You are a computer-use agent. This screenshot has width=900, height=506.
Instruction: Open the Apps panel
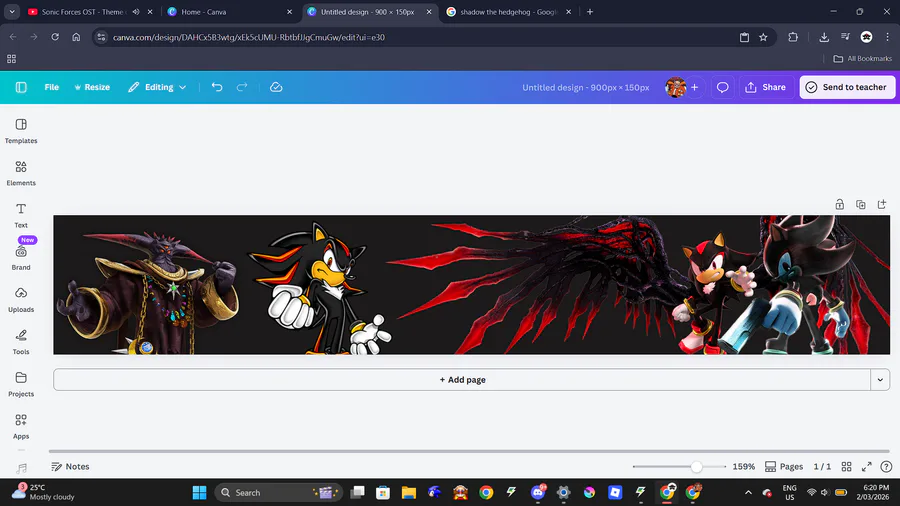pos(21,426)
